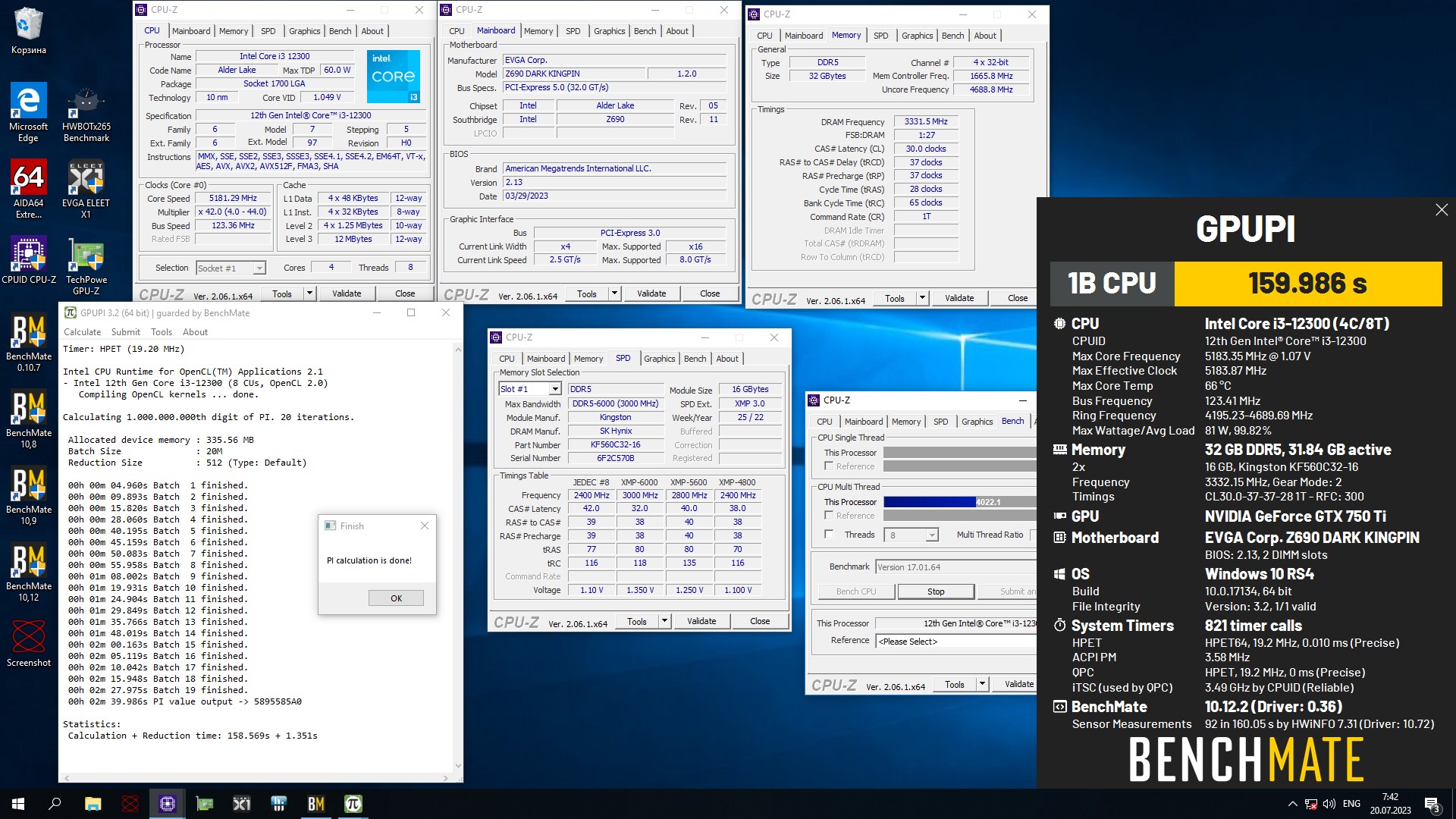Switch to the SPD tab in the Memory window
The height and width of the screenshot is (819, 1456).
(x=880, y=36)
